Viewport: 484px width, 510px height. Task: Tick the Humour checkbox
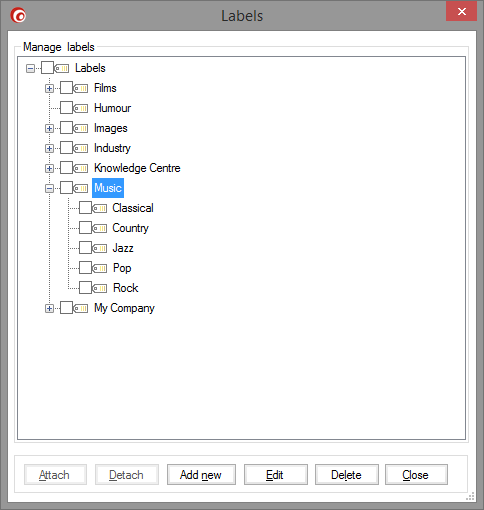pos(66,108)
